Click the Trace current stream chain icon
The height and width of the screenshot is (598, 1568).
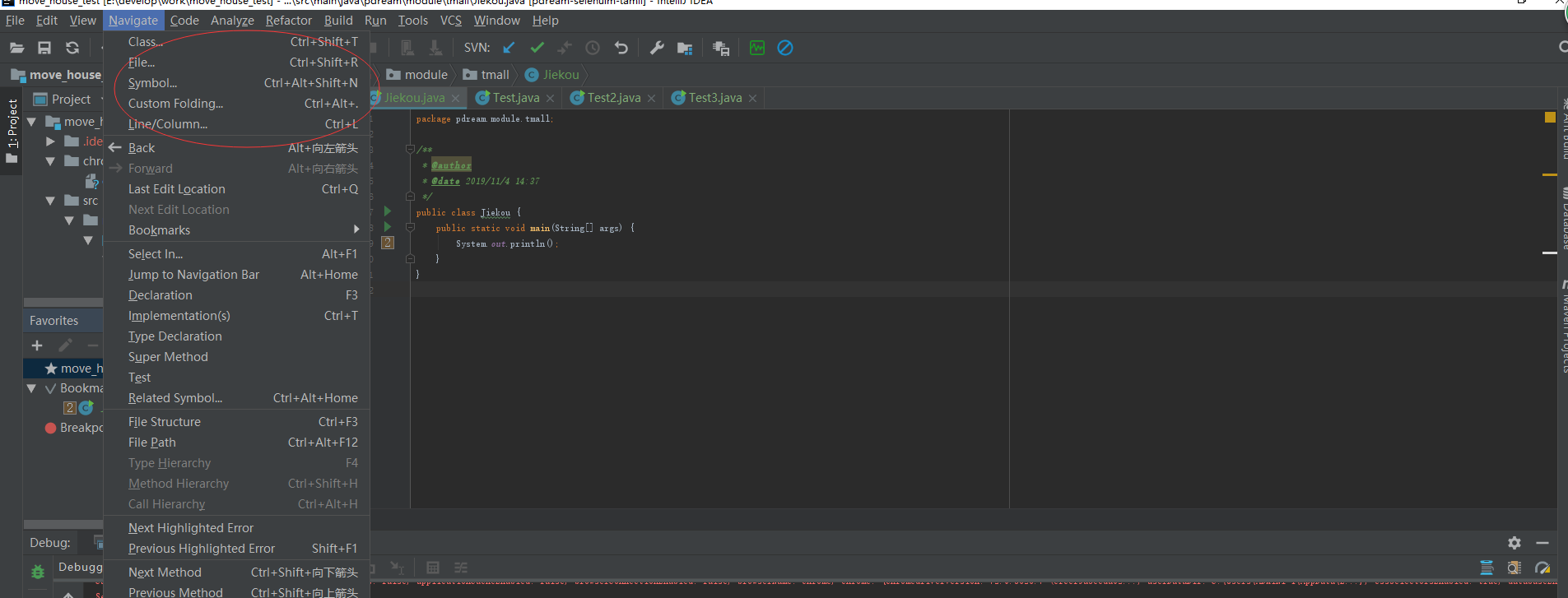[x=461, y=568]
